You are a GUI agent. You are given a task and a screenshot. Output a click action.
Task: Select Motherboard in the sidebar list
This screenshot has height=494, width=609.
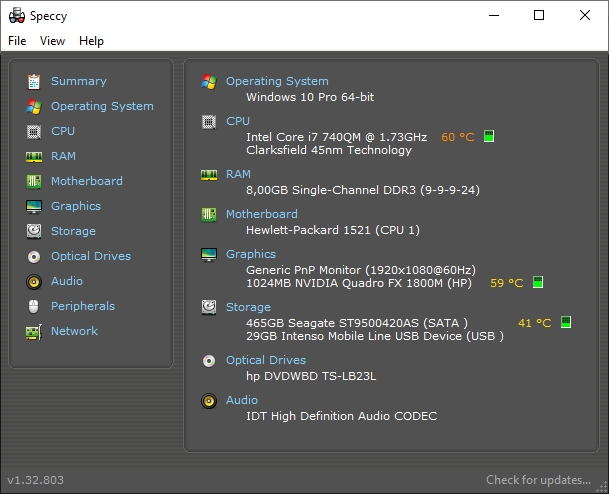point(87,181)
